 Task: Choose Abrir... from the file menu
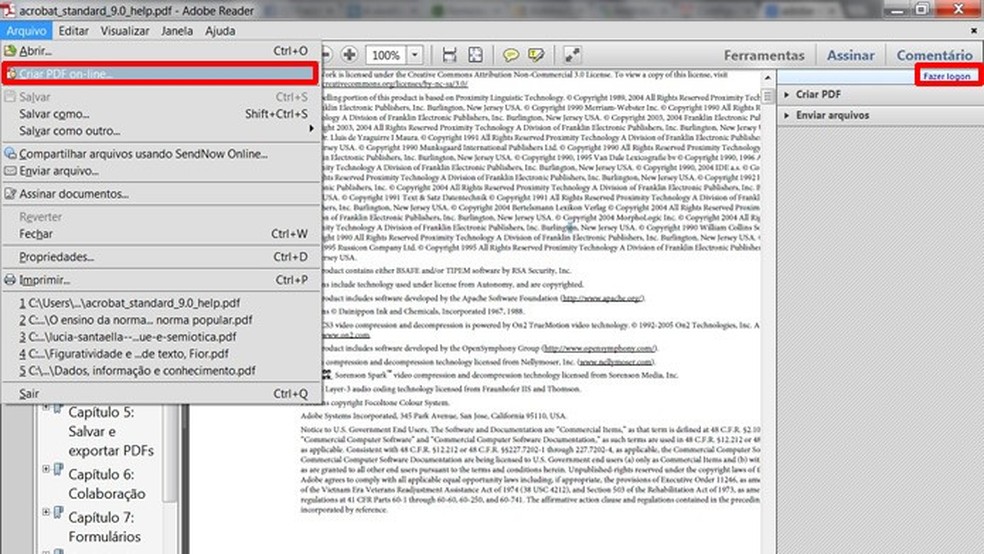161,51
